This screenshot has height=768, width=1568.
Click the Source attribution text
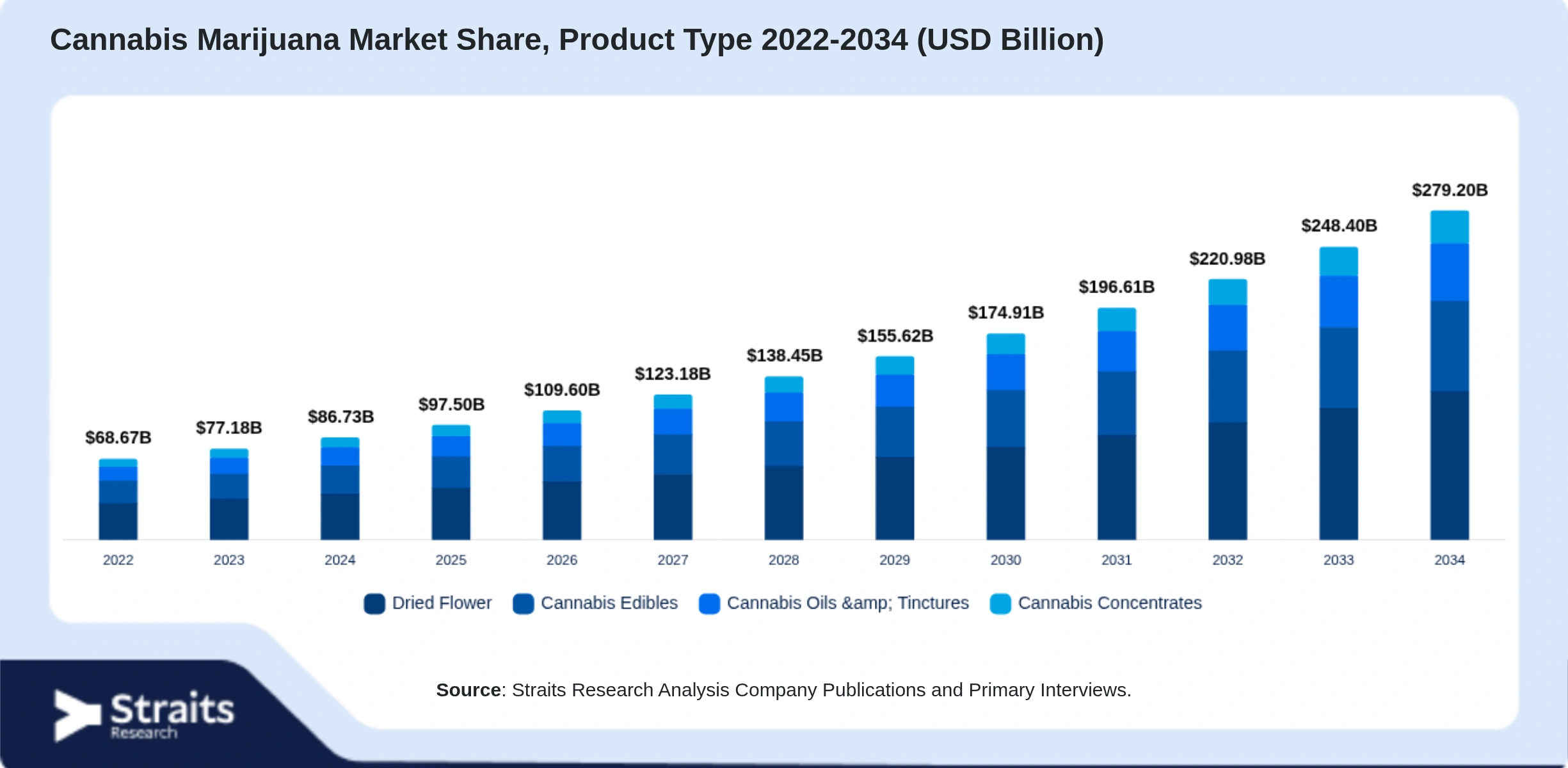coord(783,690)
